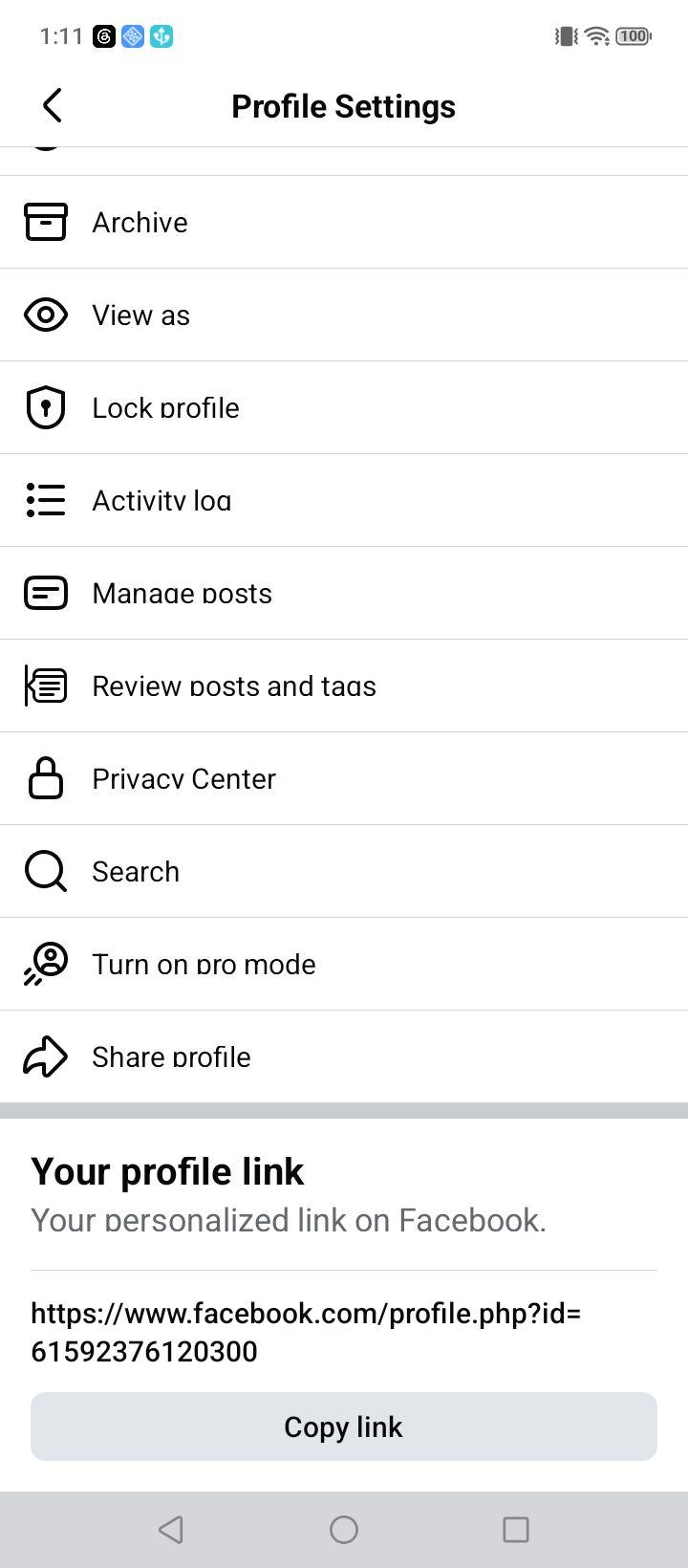Tap the Privacy Center padlock icon
Screen dimensions: 688x1568
pos(46,778)
